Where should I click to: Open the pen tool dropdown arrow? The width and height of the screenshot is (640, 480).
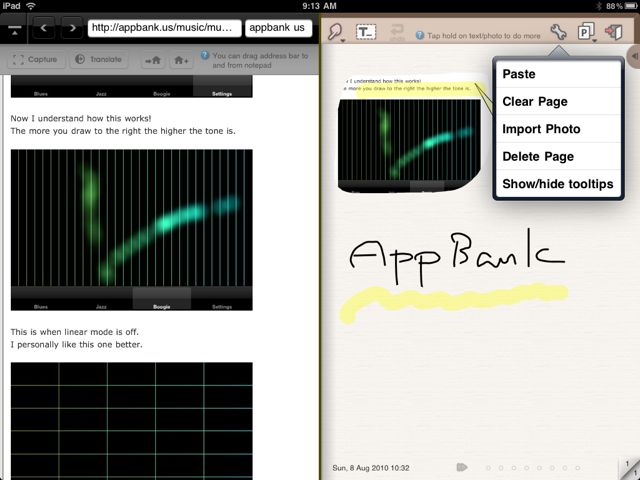[343, 40]
